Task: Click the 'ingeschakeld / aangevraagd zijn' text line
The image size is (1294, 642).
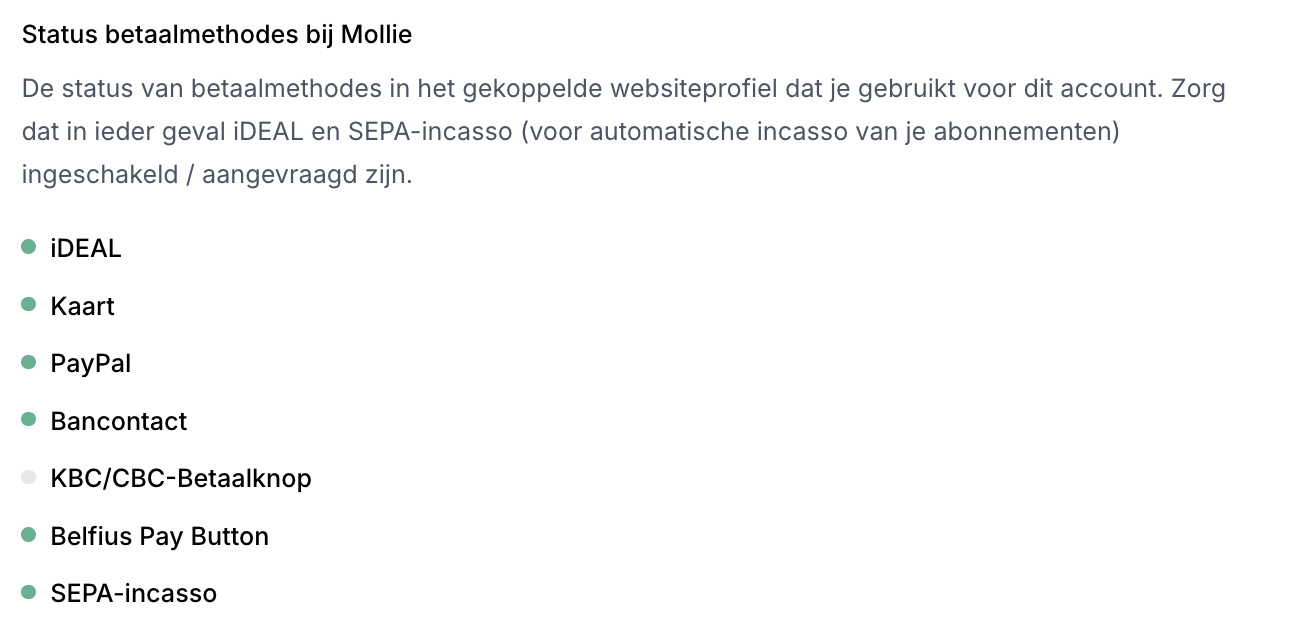Action: coord(217,175)
